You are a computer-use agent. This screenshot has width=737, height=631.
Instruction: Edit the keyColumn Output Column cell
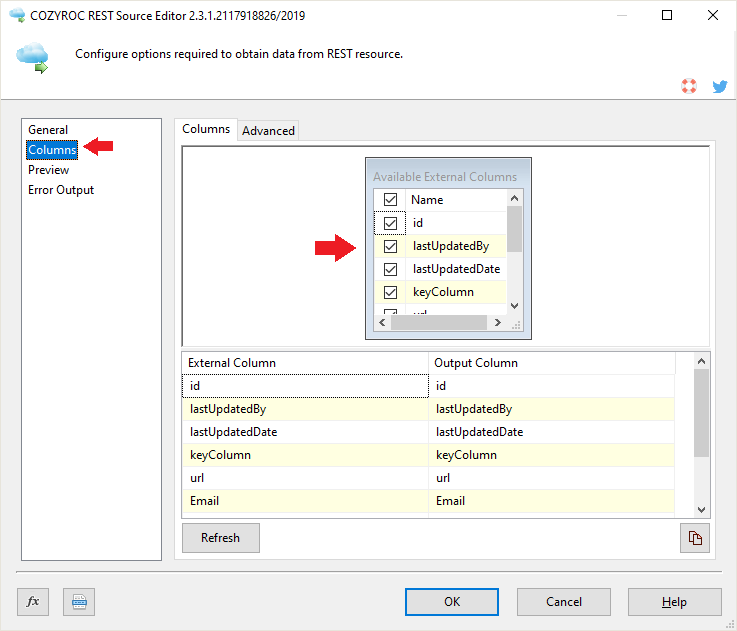coord(552,455)
